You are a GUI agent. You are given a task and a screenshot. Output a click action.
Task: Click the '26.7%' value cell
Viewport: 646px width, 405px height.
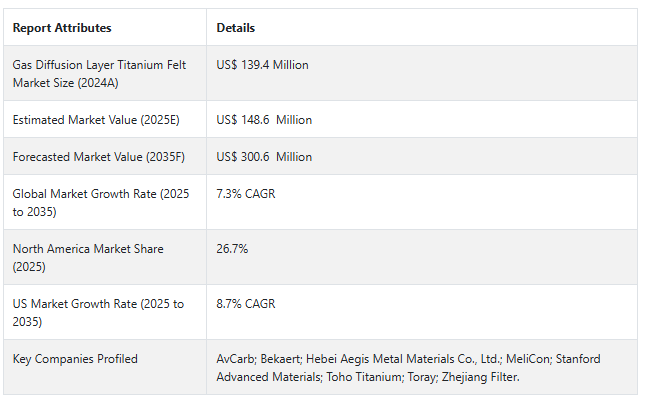coord(232,249)
